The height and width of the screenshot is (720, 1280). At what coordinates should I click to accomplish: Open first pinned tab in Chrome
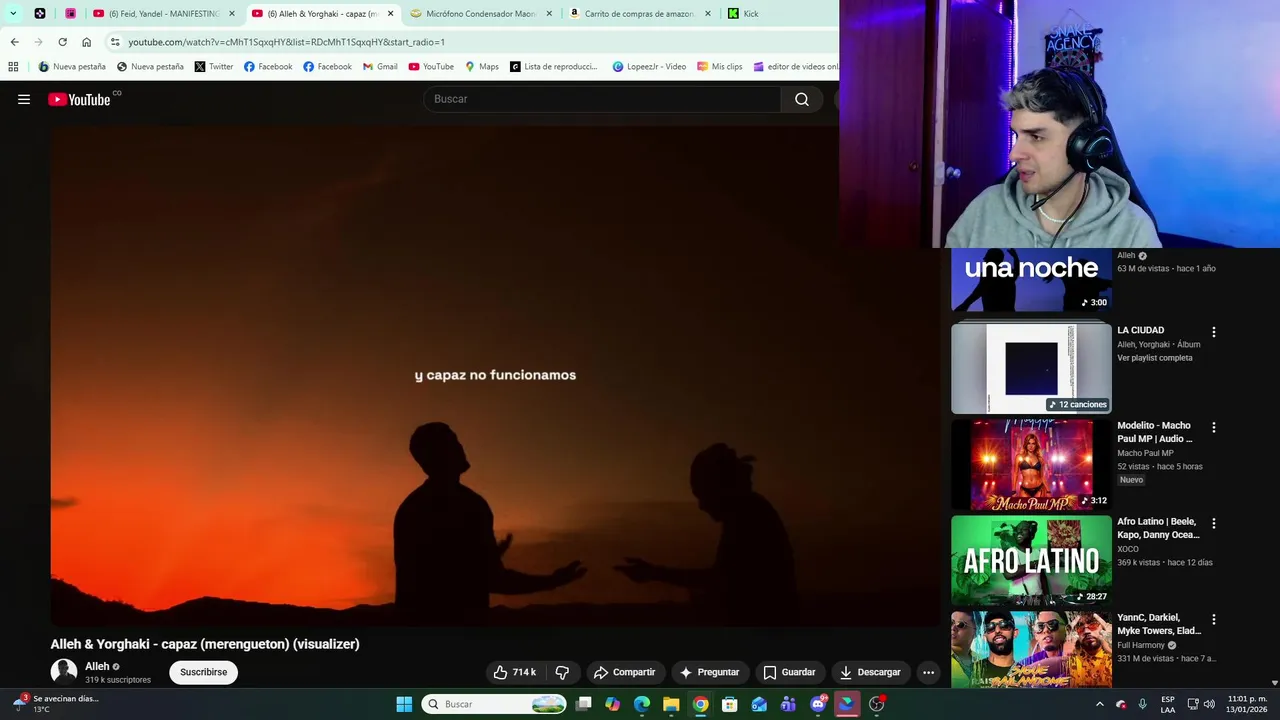click(40, 14)
